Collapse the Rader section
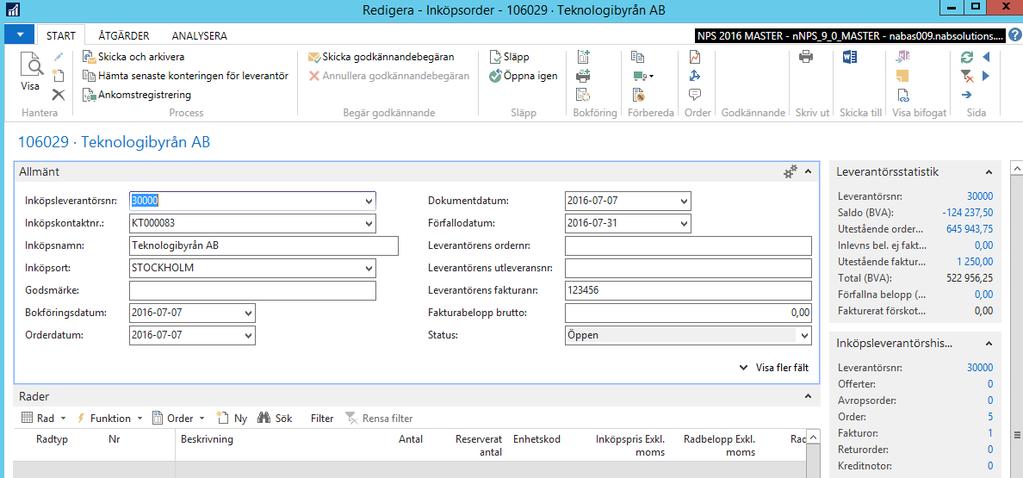Image resolution: width=1023 pixels, height=478 pixels. (x=808, y=396)
